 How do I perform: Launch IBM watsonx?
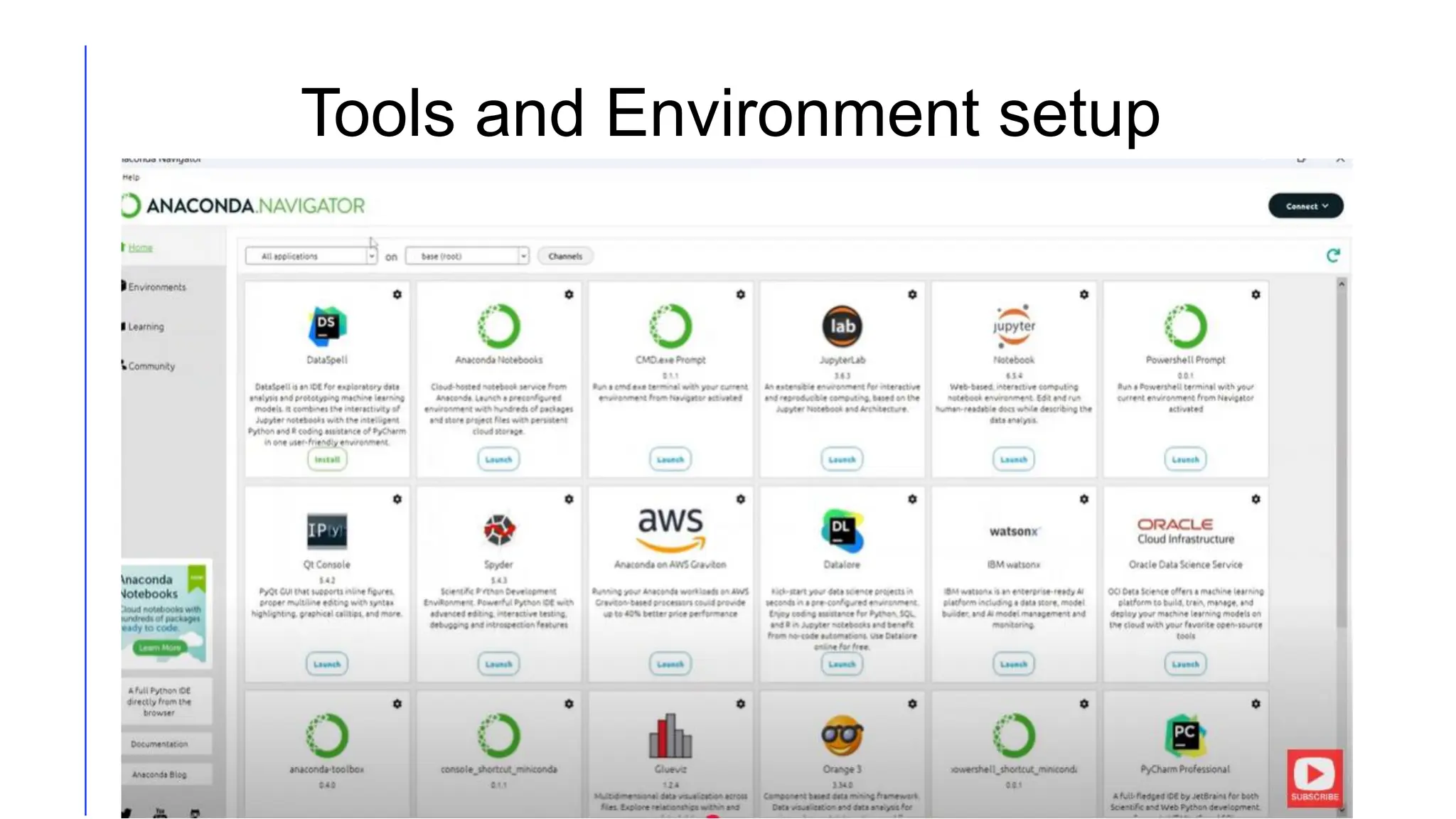click(x=1014, y=664)
